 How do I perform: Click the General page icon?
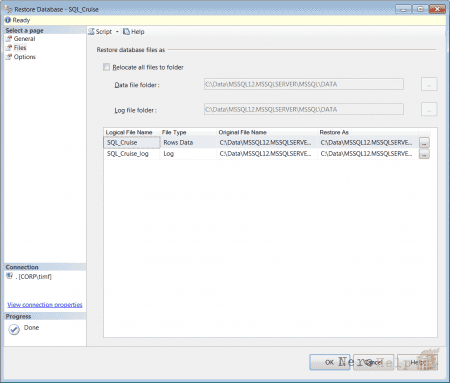[9, 39]
